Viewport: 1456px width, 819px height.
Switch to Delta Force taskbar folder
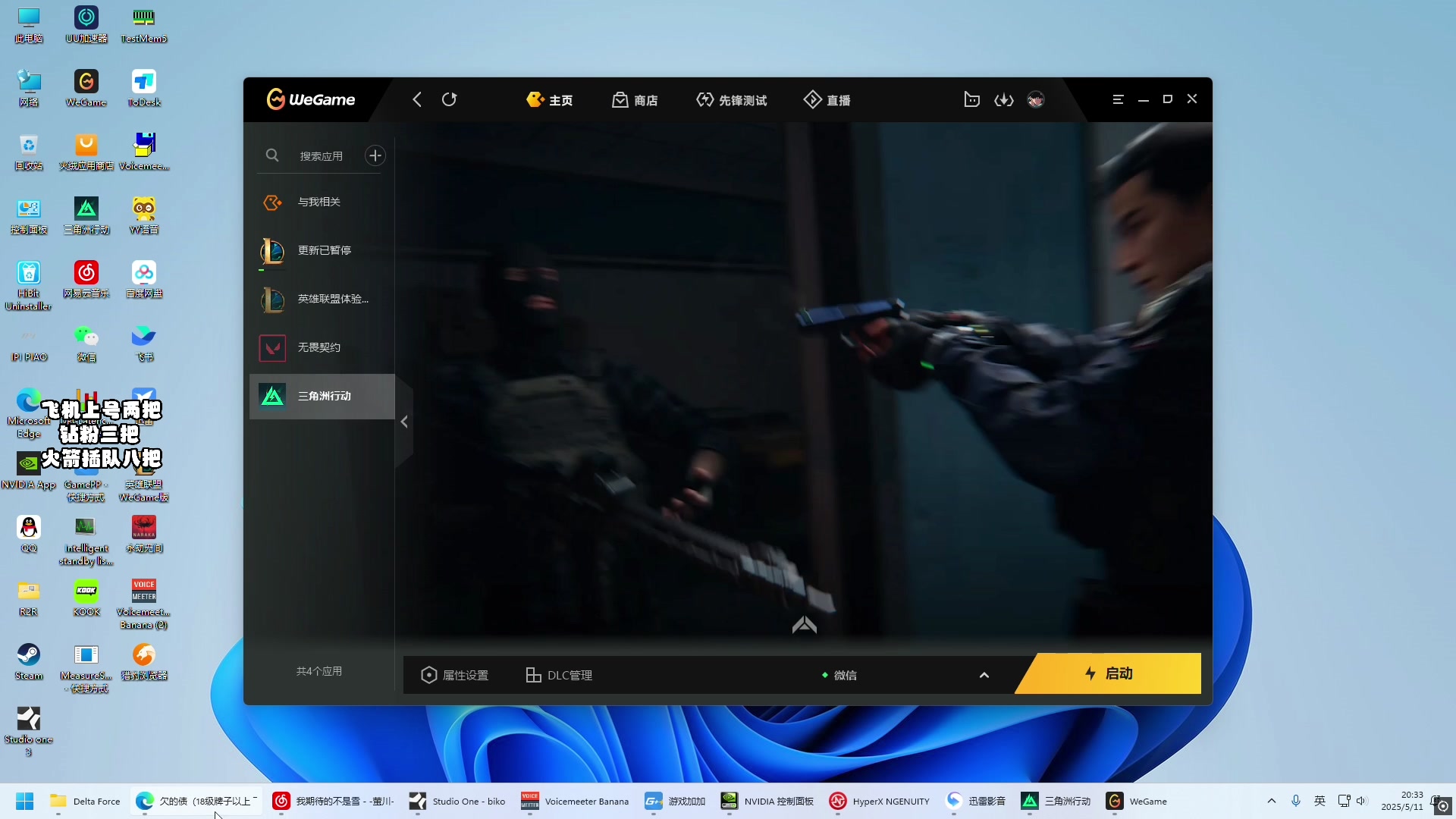pyautogui.click(x=85, y=801)
